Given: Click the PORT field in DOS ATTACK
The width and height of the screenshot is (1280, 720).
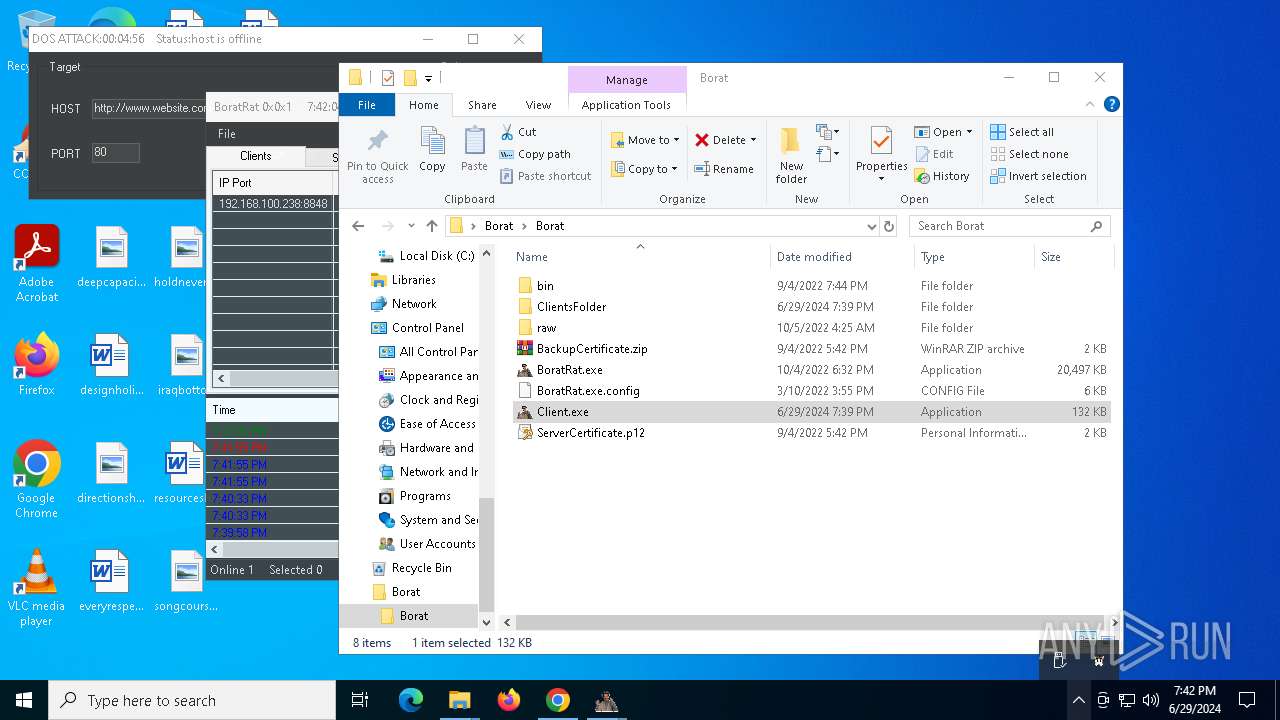Looking at the screenshot, I should point(115,153).
